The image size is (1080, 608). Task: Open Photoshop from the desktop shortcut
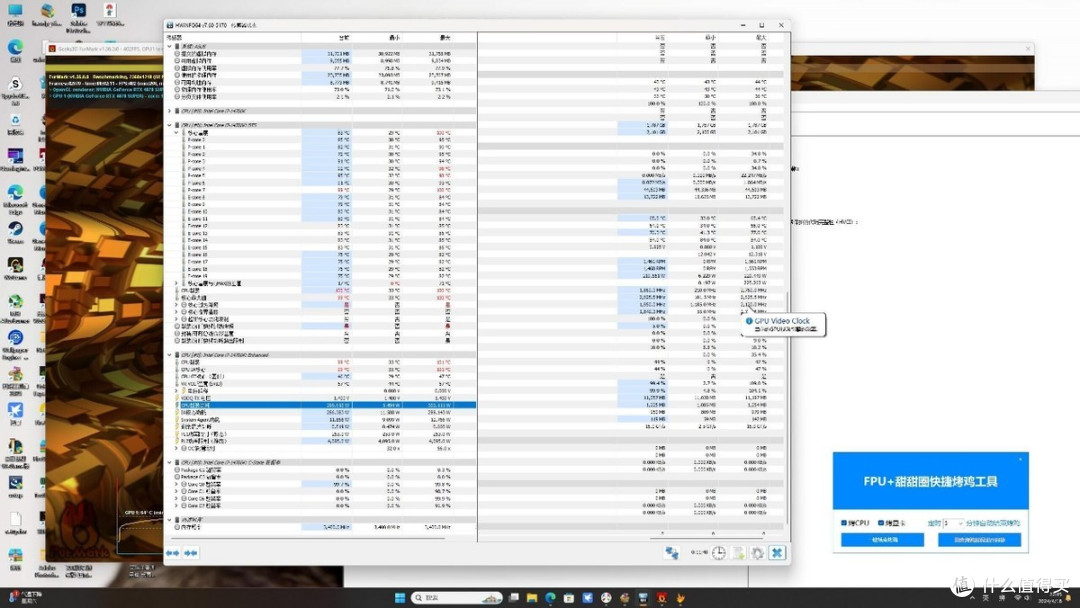79,11
